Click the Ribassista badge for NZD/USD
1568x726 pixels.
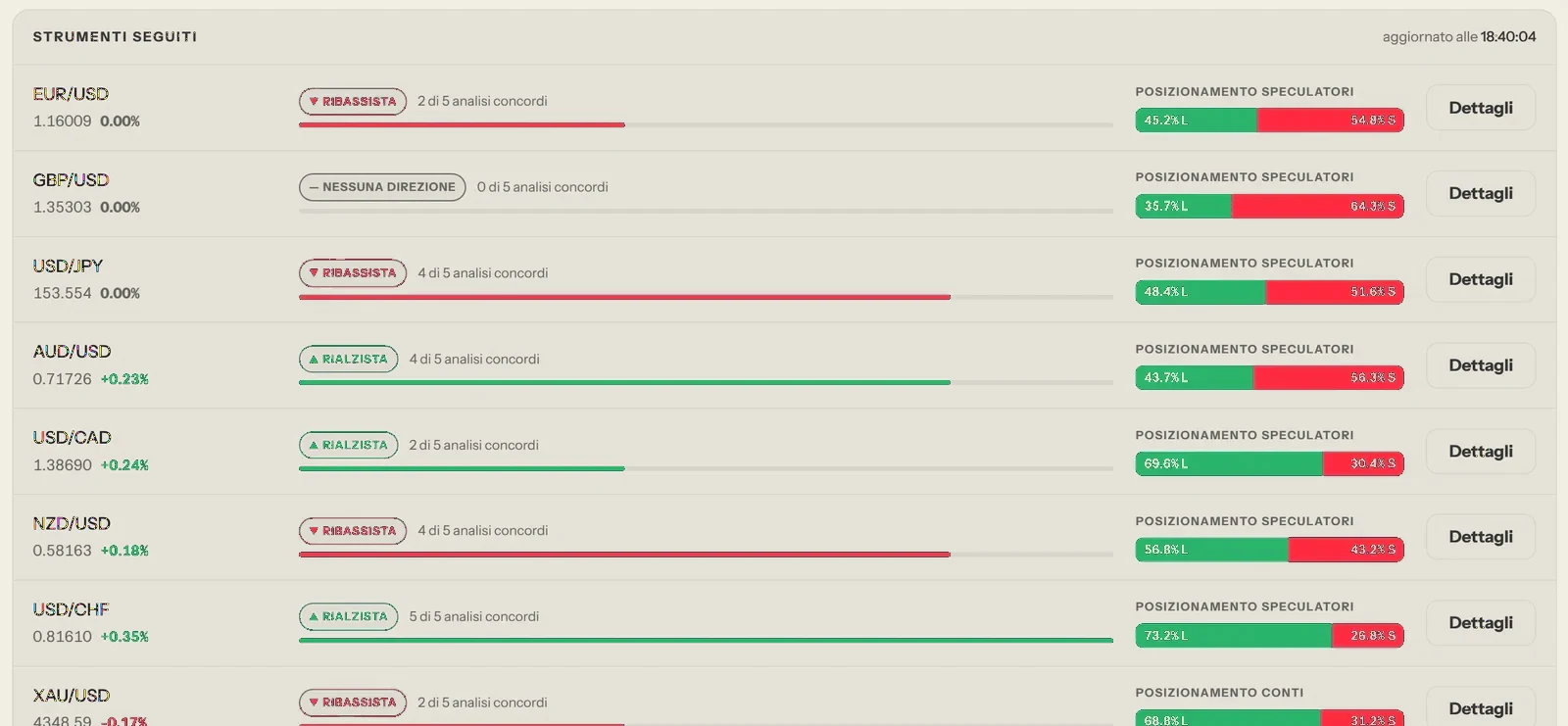click(353, 531)
